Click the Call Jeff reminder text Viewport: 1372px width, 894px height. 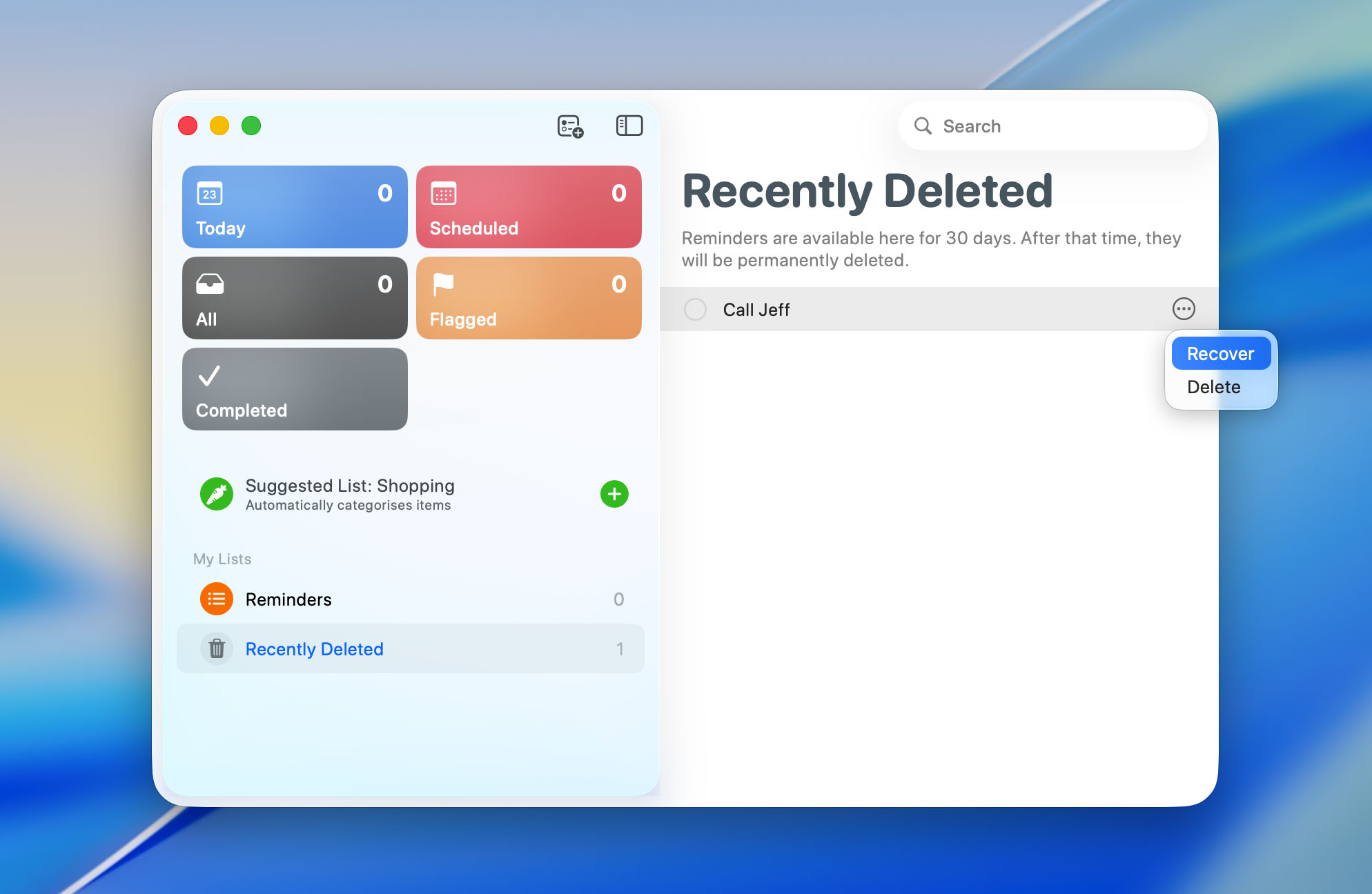(x=756, y=310)
